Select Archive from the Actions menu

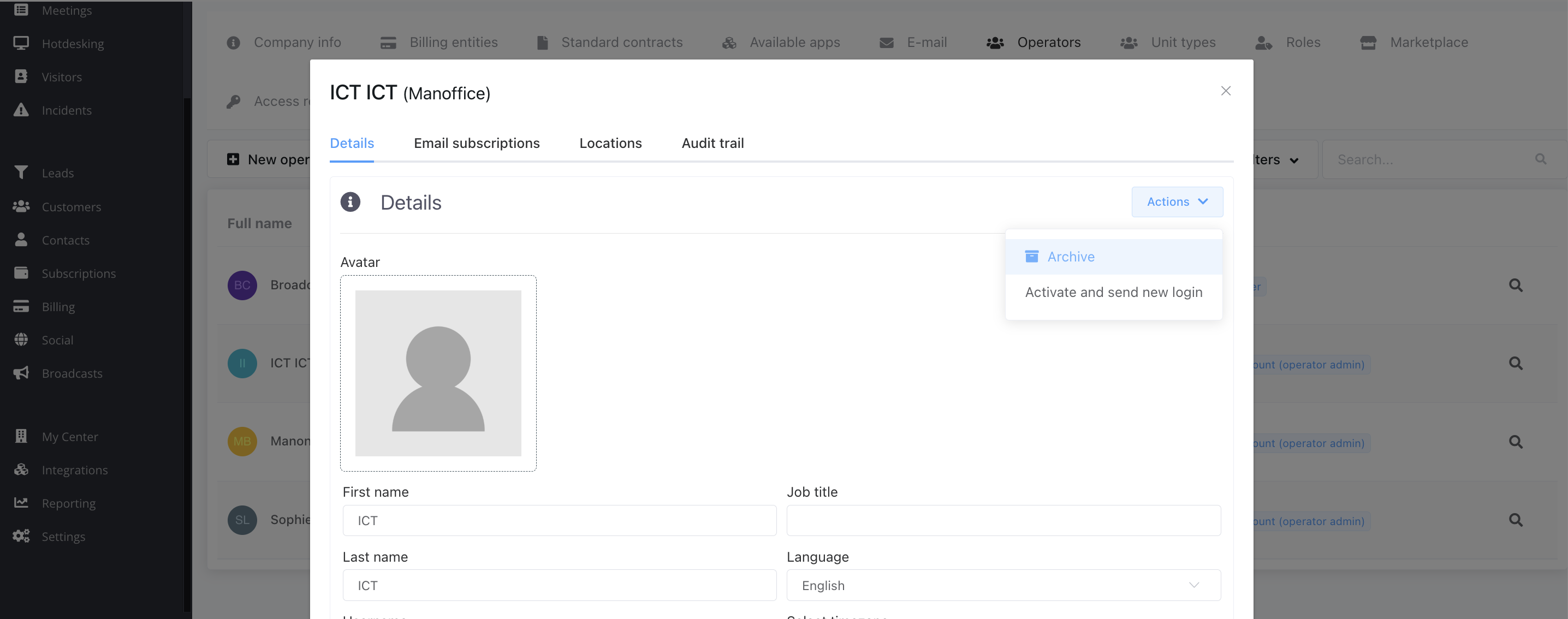(1070, 257)
